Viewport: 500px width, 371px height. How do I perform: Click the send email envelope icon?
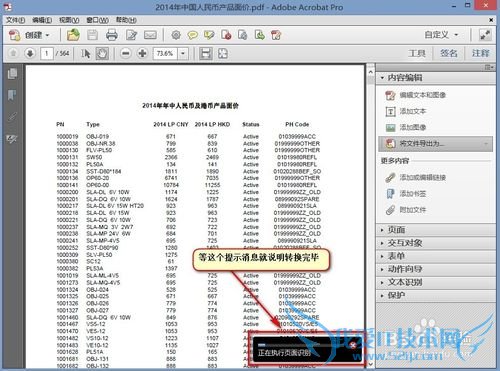[x=150, y=35]
